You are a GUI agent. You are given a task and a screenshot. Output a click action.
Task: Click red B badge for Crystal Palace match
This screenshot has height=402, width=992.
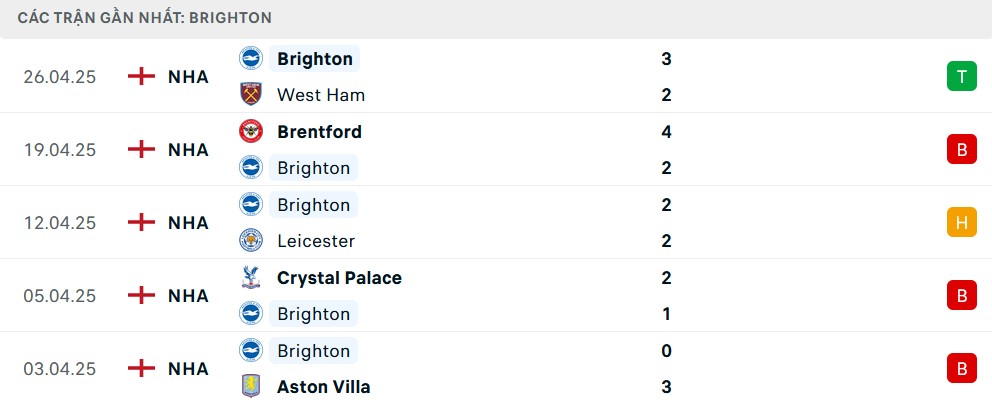[962, 295]
